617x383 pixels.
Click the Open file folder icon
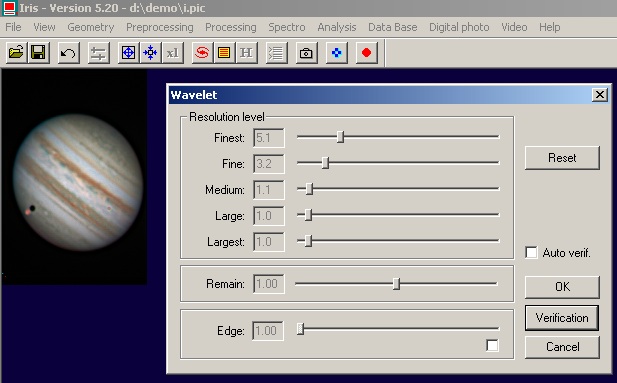16,53
